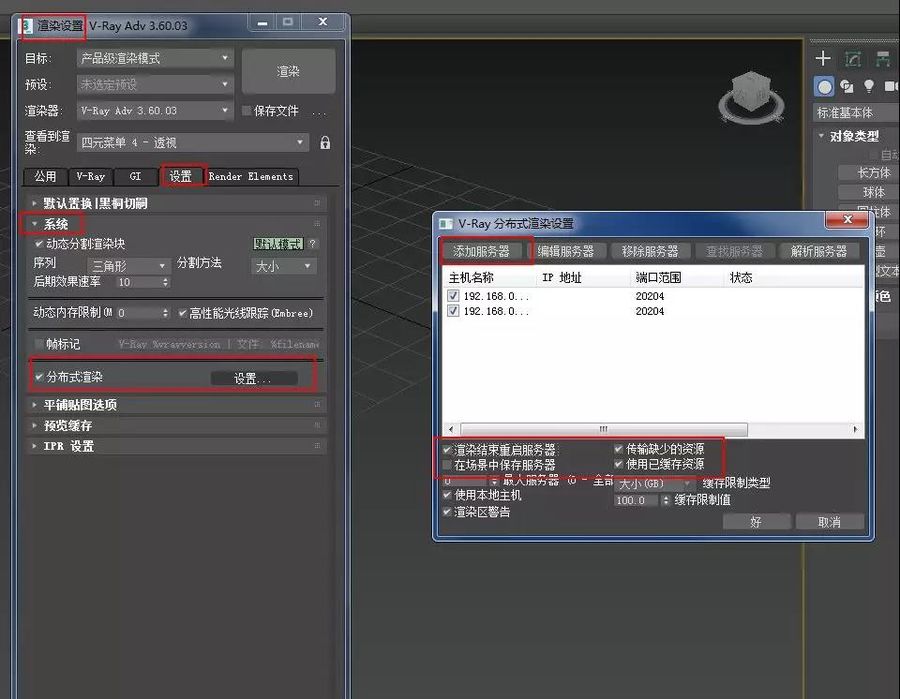Screen dimensions: 900x699
Task: Enable the frame stamp checkbox
Action: 39,344
